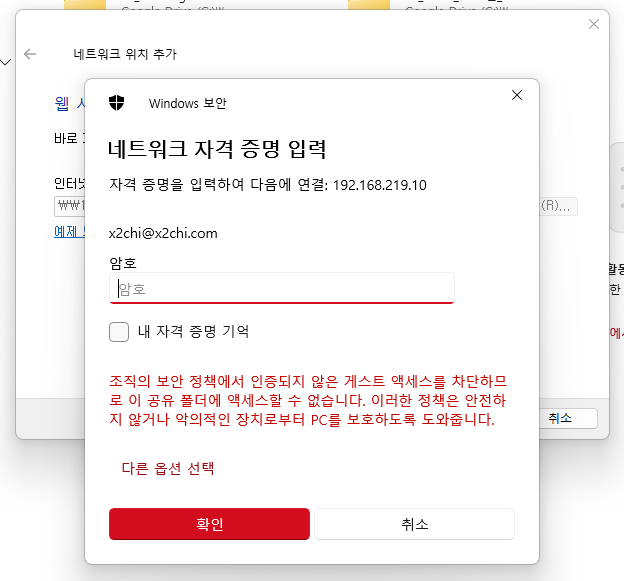Open the 예제 link in the wizard

coord(69,232)
